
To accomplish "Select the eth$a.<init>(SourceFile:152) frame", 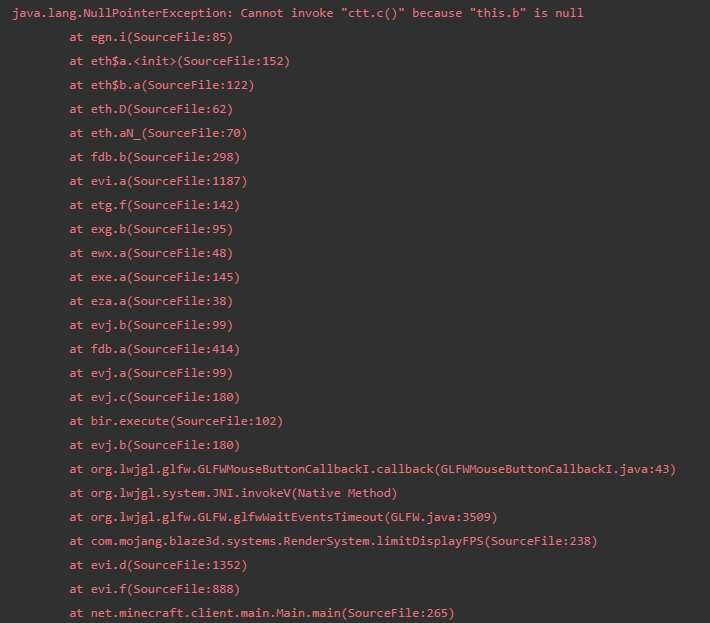I will [x=179, y=62].
